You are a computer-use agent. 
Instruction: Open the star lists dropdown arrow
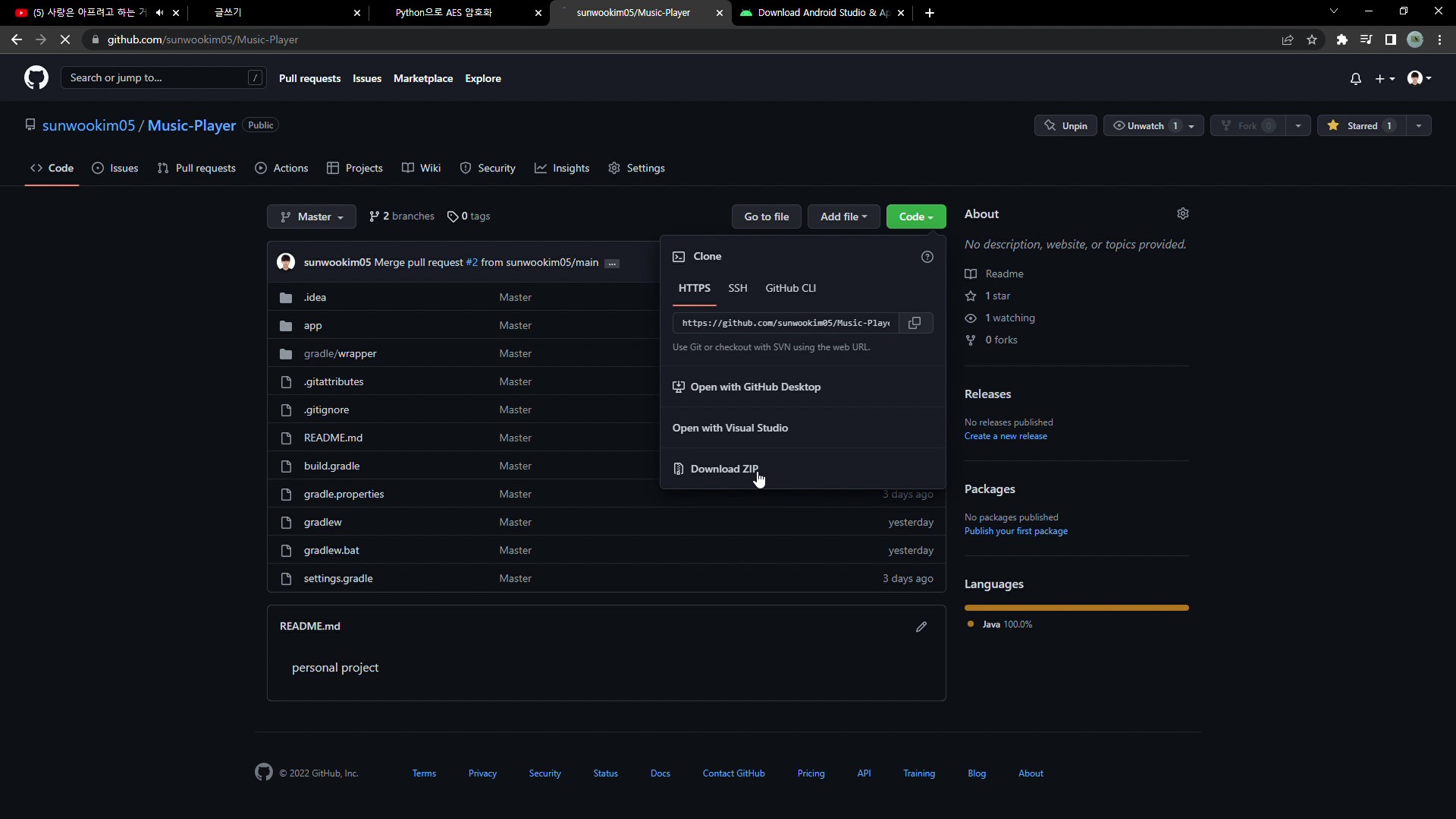1418,126
